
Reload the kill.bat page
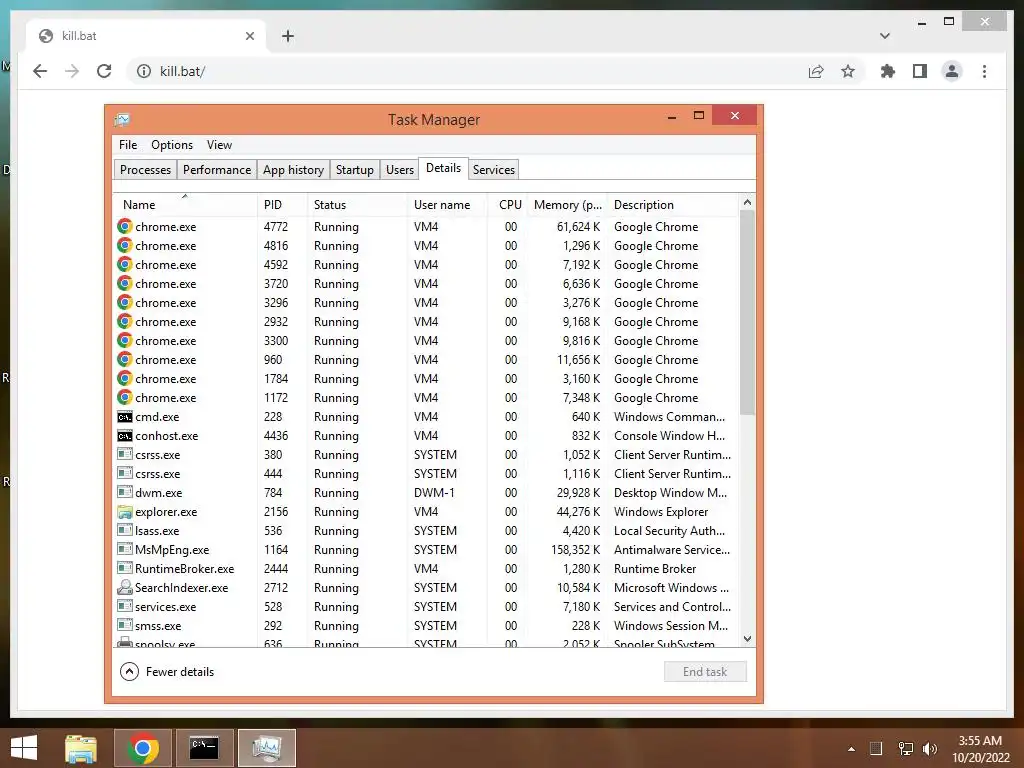coord(104,71)
